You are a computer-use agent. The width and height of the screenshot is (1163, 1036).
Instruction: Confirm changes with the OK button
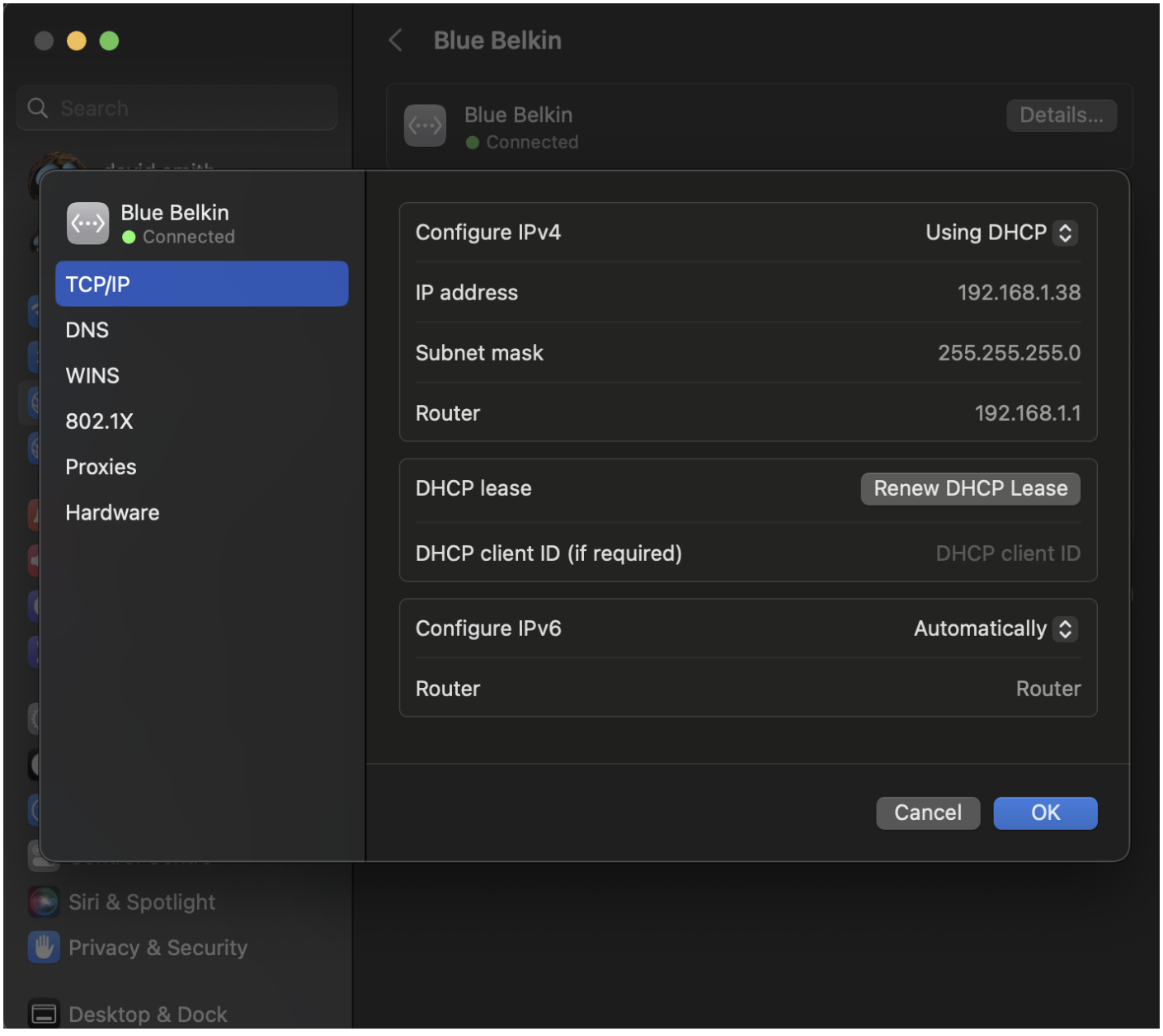(1045, 812)
